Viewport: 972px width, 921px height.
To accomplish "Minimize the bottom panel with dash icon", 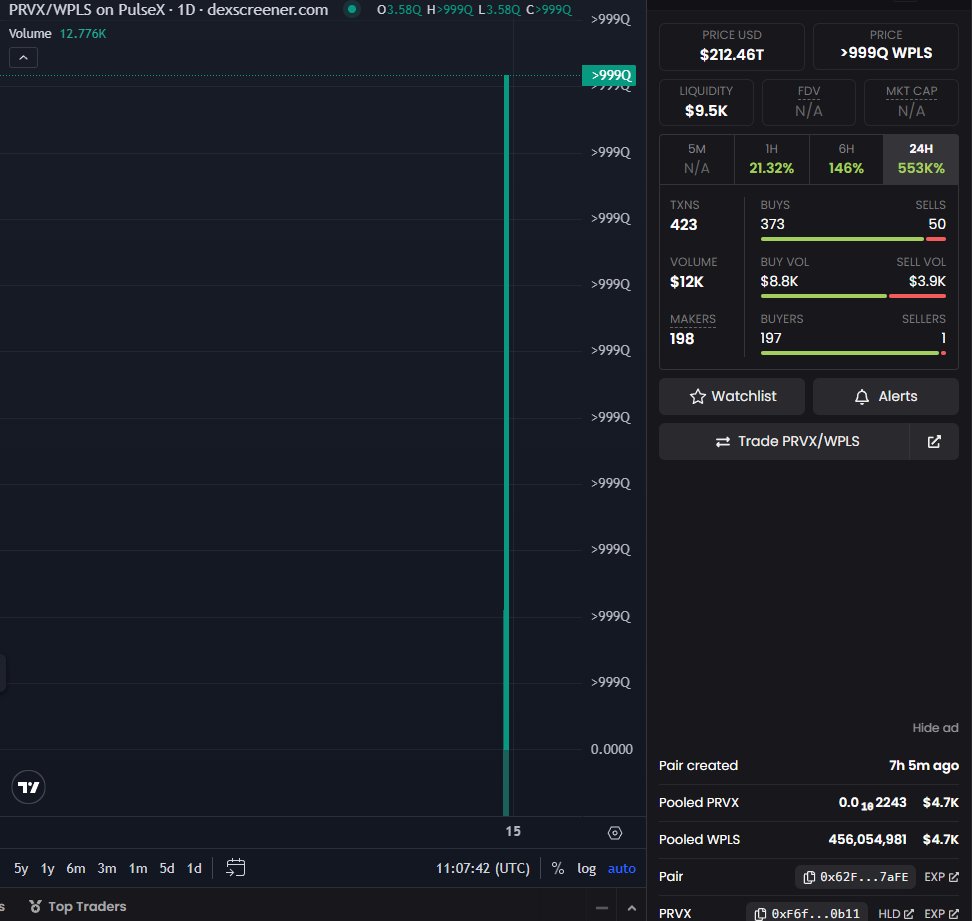I will 601,908.
